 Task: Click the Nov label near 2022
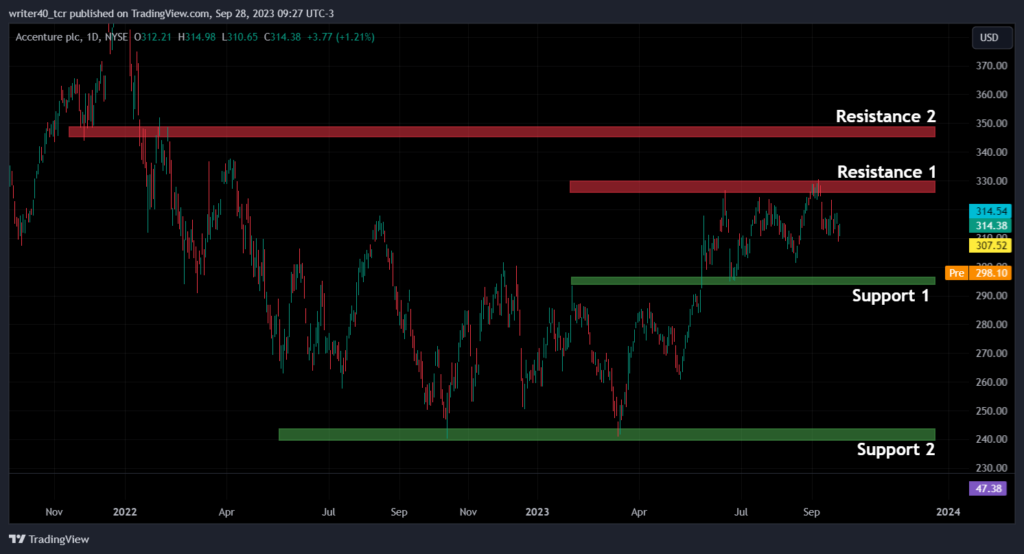(54, 512)
